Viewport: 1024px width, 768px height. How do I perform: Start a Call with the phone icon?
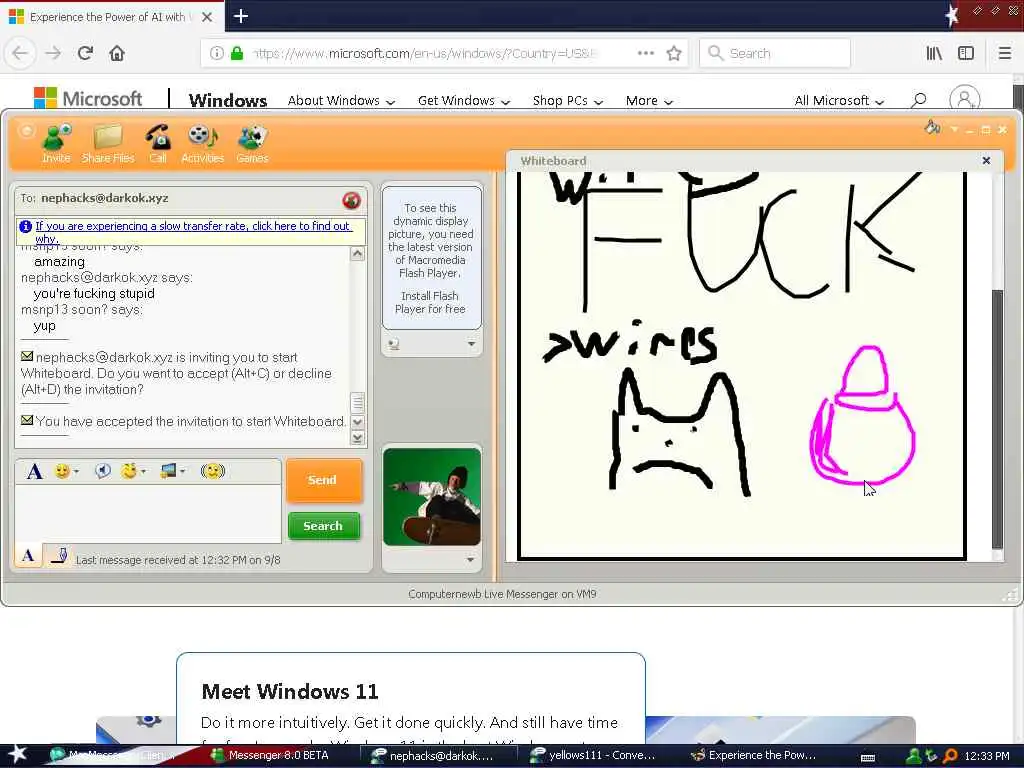click(158, 144)
